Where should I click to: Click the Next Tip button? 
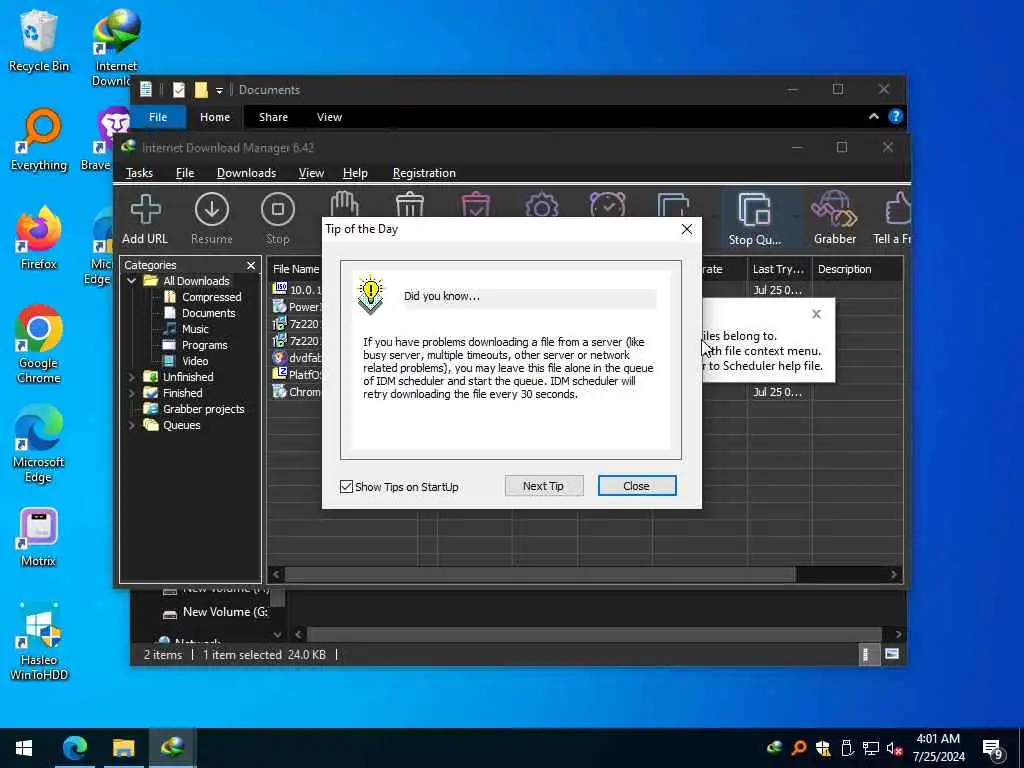pyautogui.click(x=543, y=486)
